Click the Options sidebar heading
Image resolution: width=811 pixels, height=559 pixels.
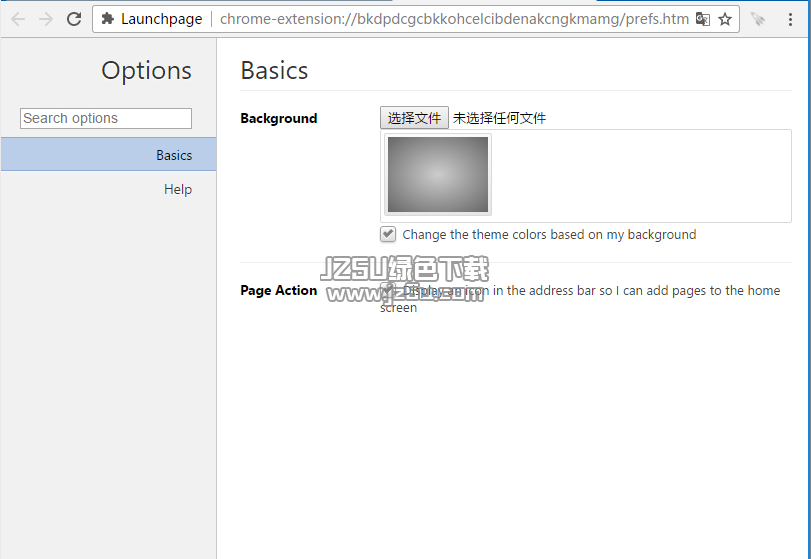[146, 70]
